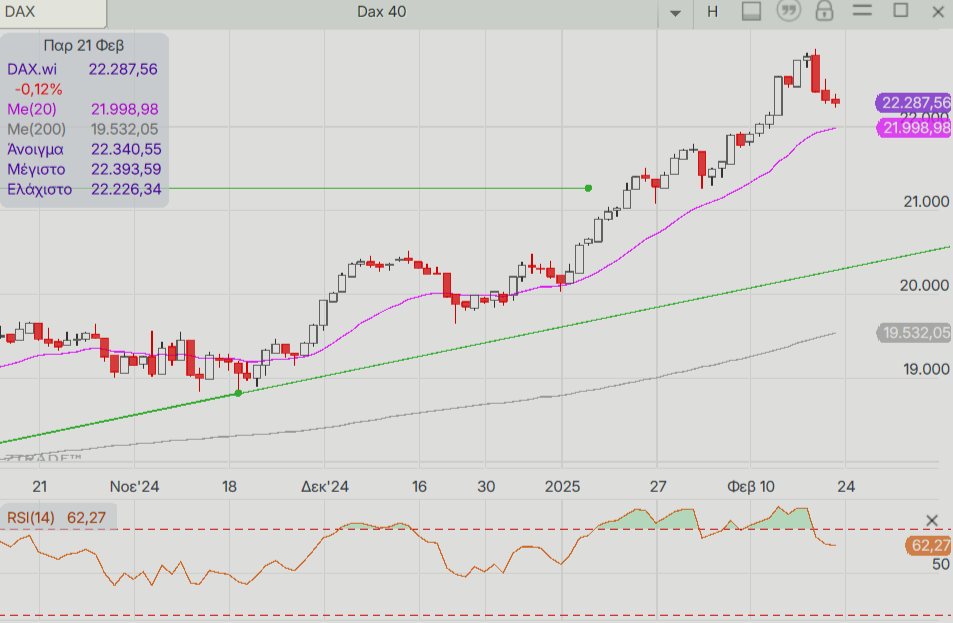This screenshot has width=953, height=623.
Task: Click the -0,12% change value
Action: pyautogui.click(x=39, y=89)
